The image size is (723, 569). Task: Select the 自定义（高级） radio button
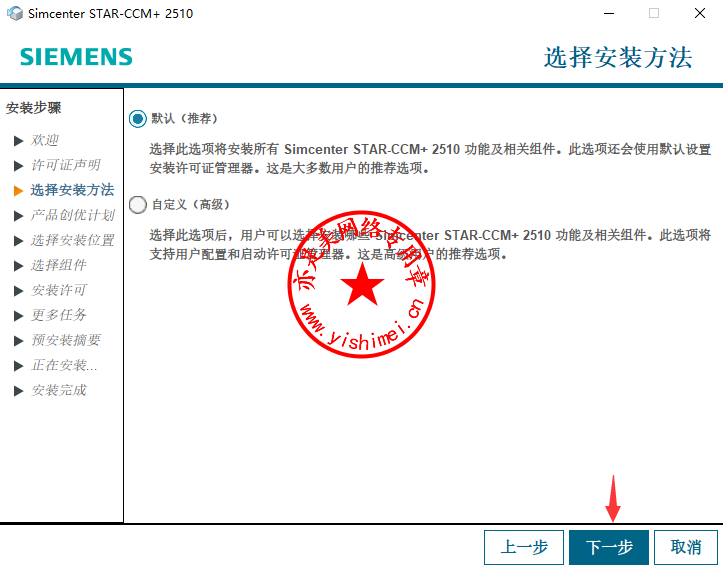tap(138, 205)
